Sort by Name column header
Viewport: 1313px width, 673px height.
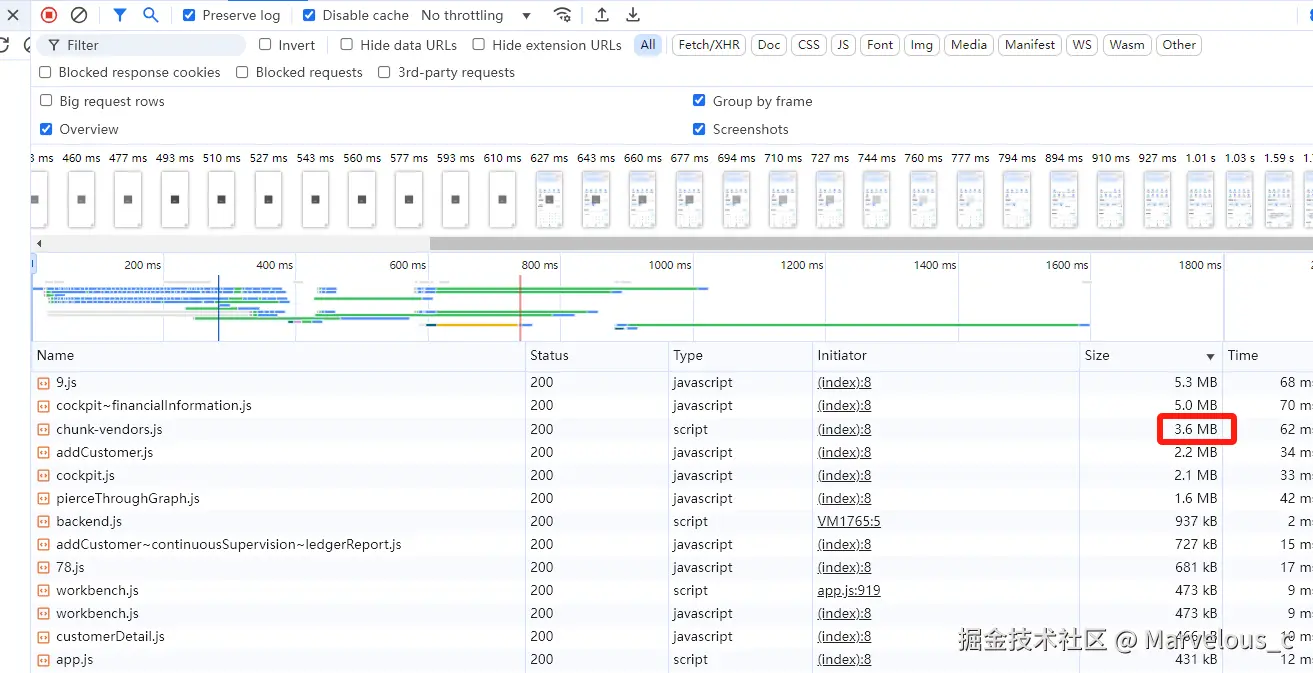[279, 356]
